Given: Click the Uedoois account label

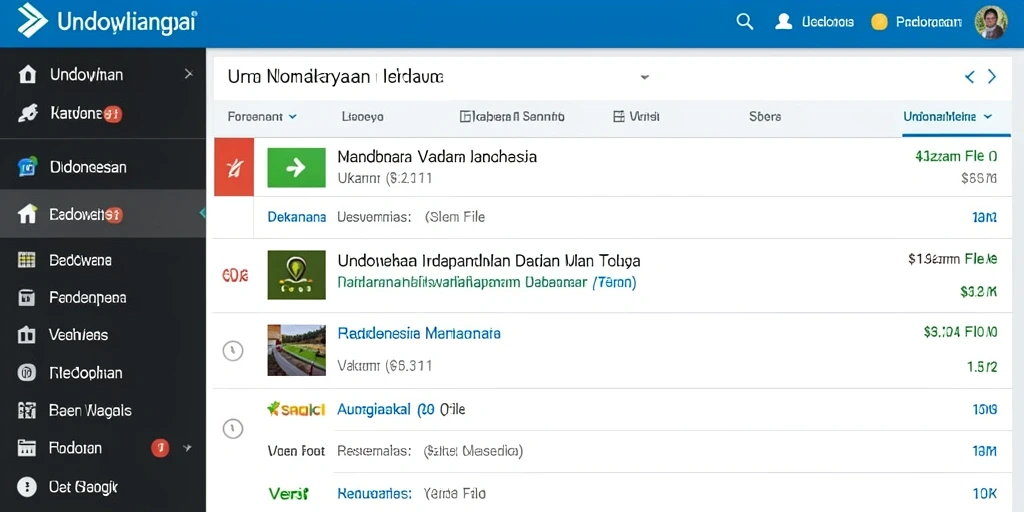Looking at the screenshot, I should [x=827, y=22].
